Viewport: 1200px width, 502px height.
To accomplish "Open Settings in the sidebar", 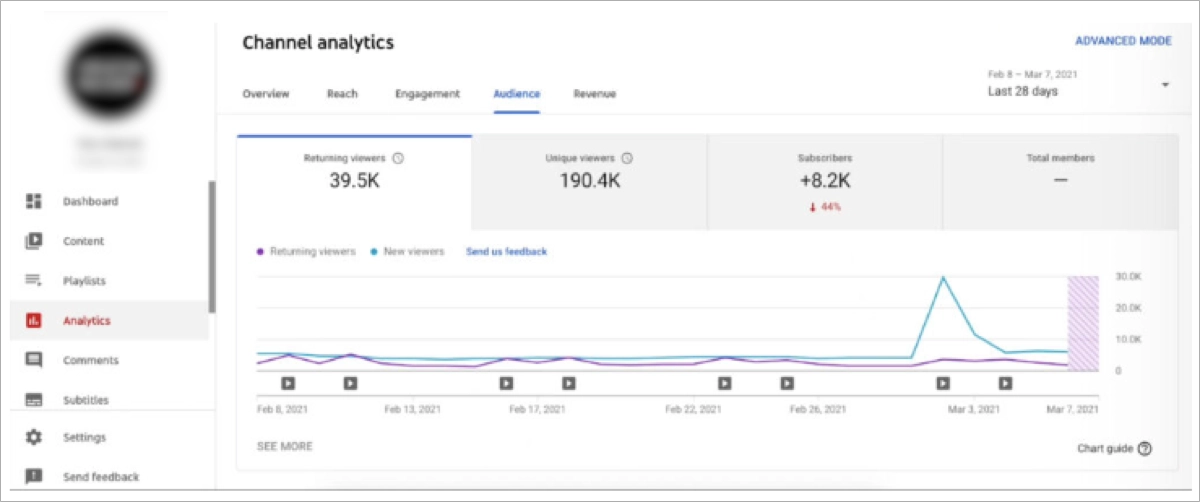I will 109,437.
